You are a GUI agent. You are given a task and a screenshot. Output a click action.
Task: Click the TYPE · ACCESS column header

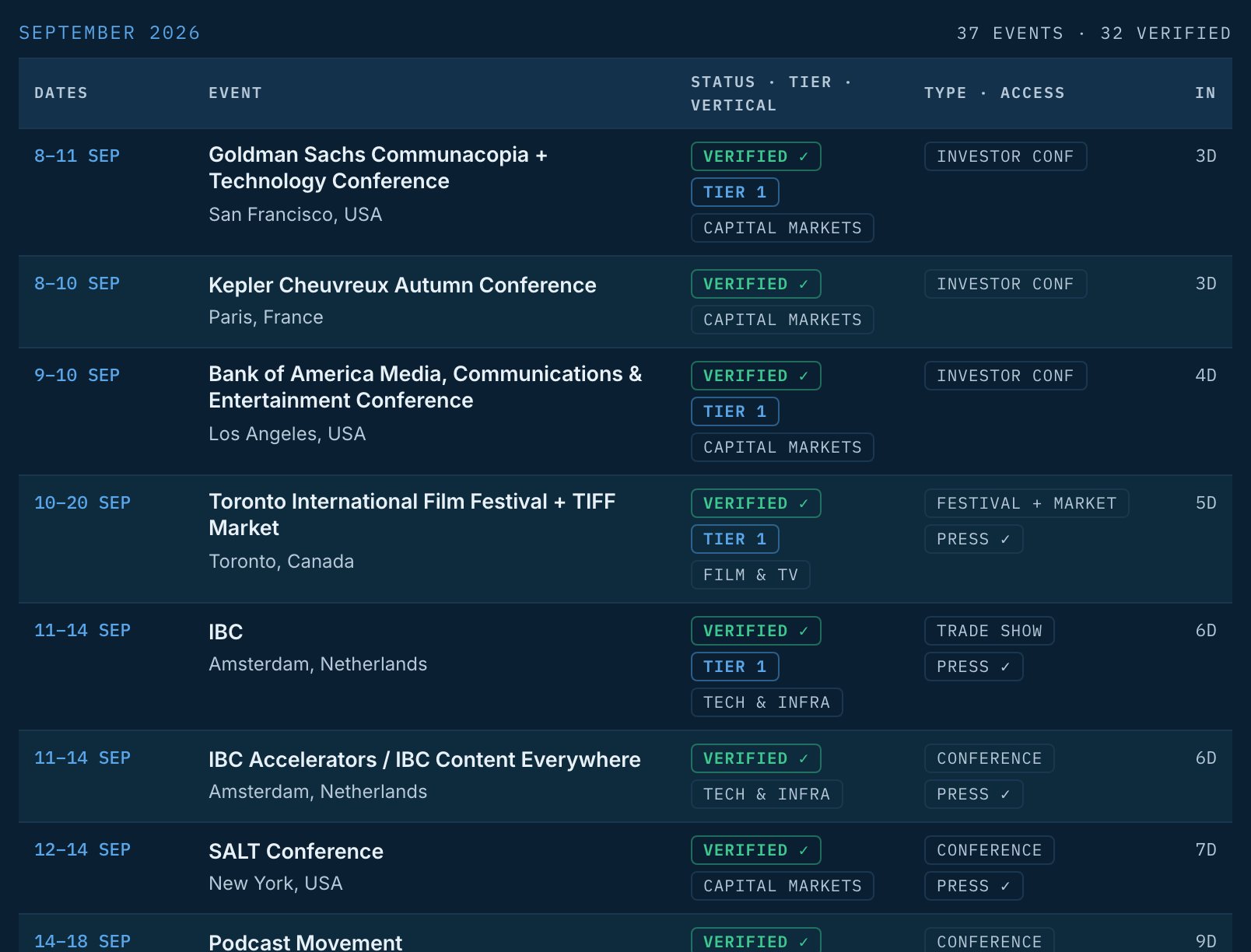tap(994, 93)
